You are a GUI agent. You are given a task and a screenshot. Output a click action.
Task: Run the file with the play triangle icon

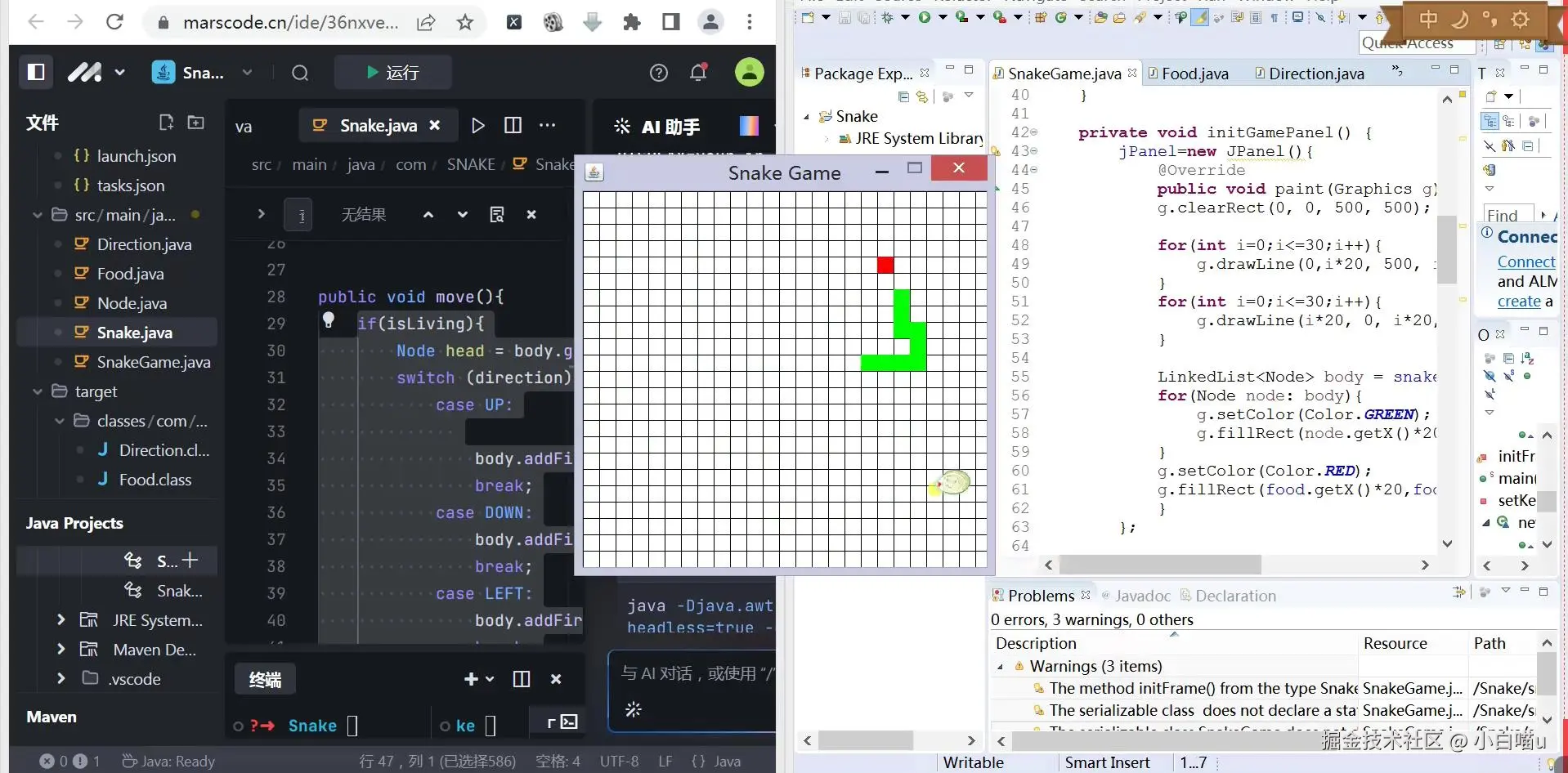tap(477, 125)
